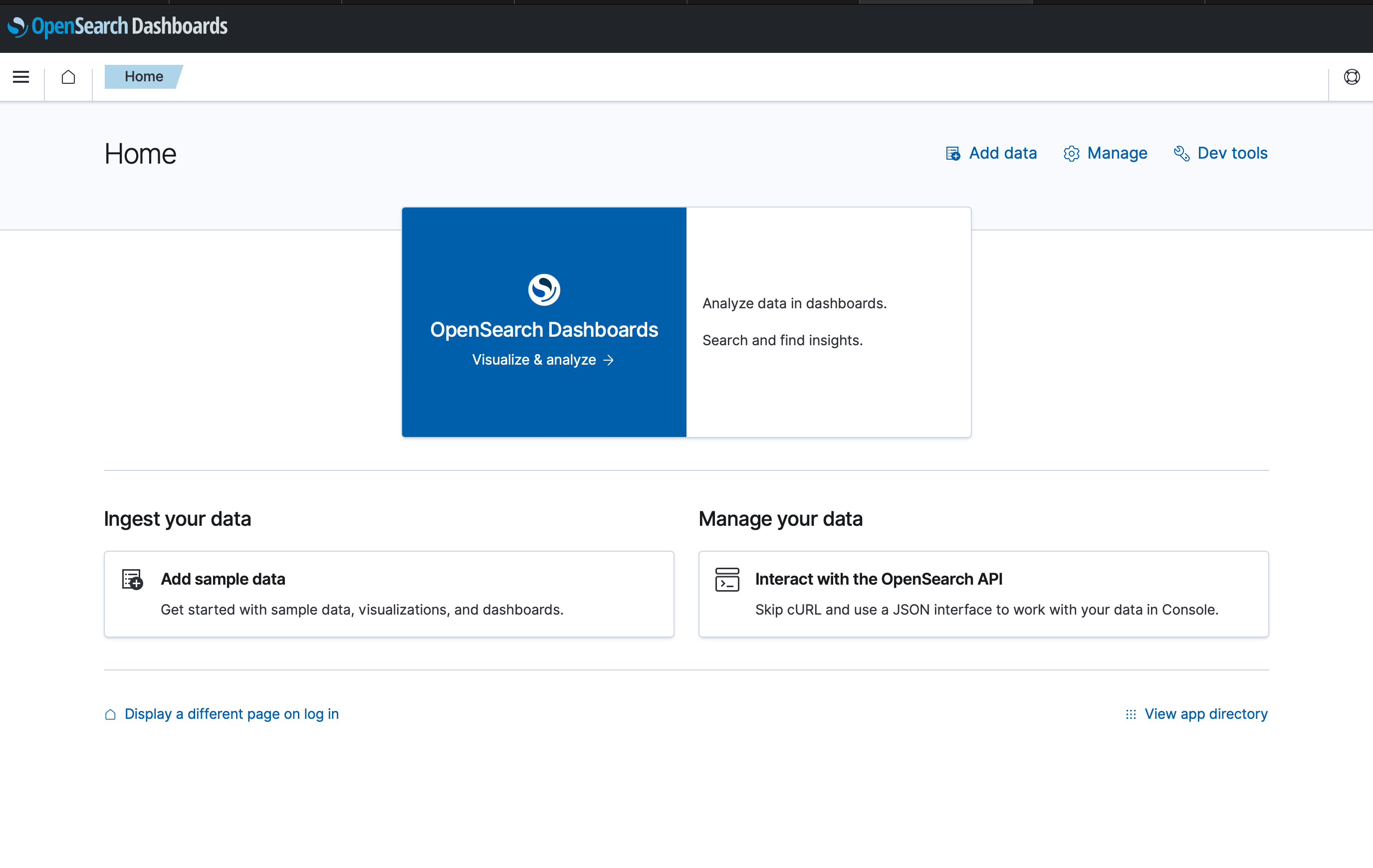Image resolution: width=1373 pixels, height=868 pixels.
Task: Click the app directory grid icon
Action: coord(1131,714)
